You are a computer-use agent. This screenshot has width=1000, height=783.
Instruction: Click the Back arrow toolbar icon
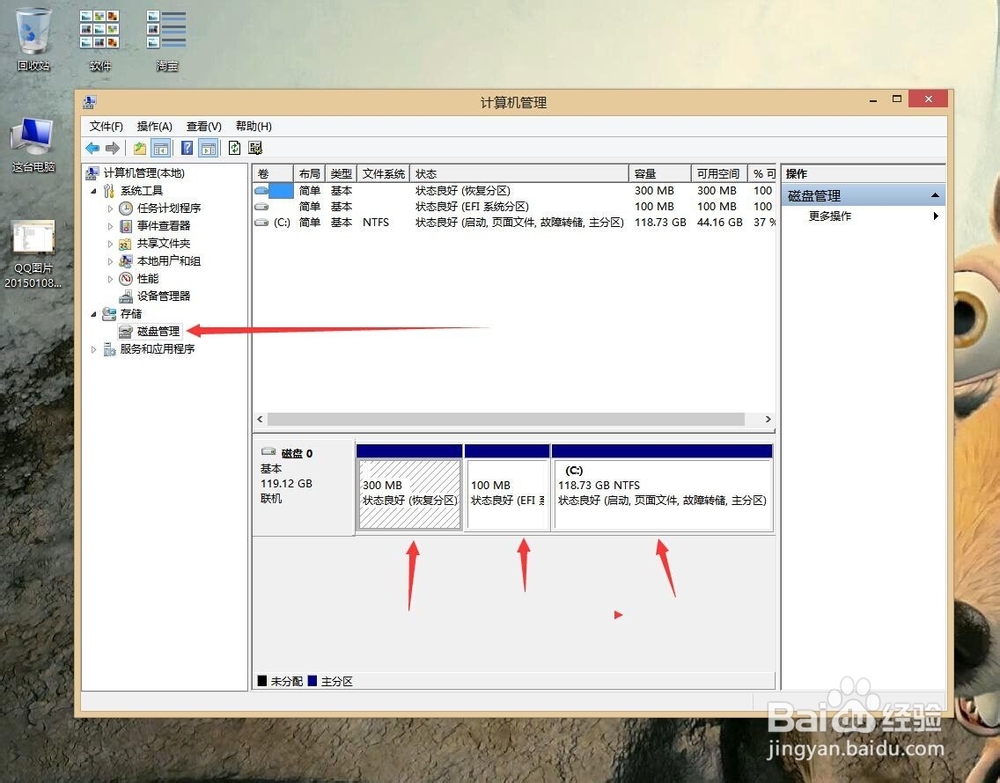point(92,148)
